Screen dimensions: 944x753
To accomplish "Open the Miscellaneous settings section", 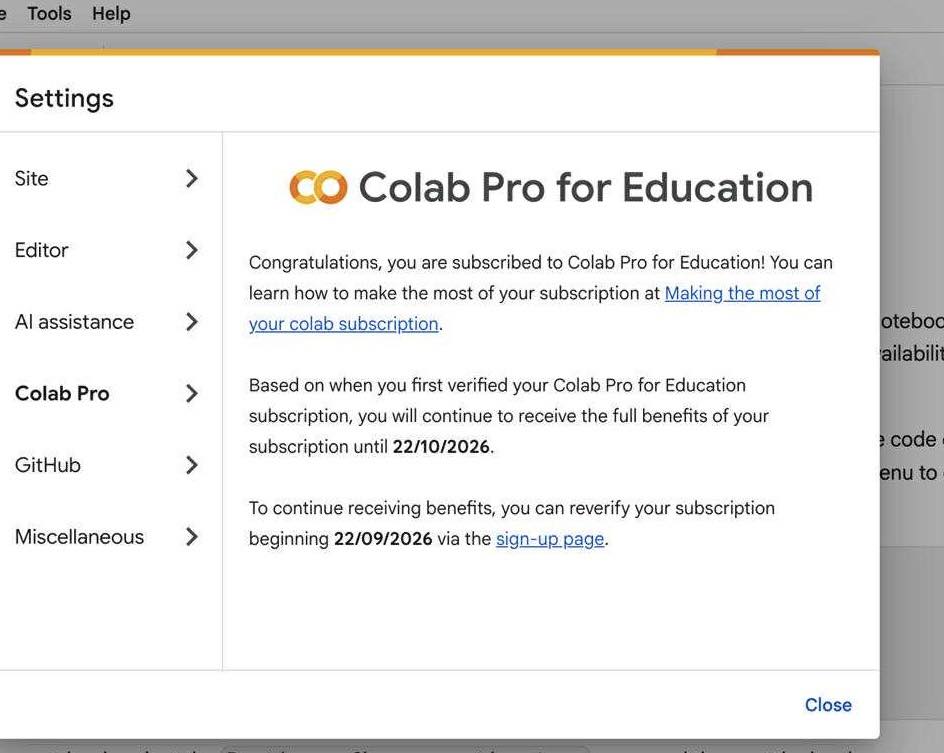I will tap(107, 536).
